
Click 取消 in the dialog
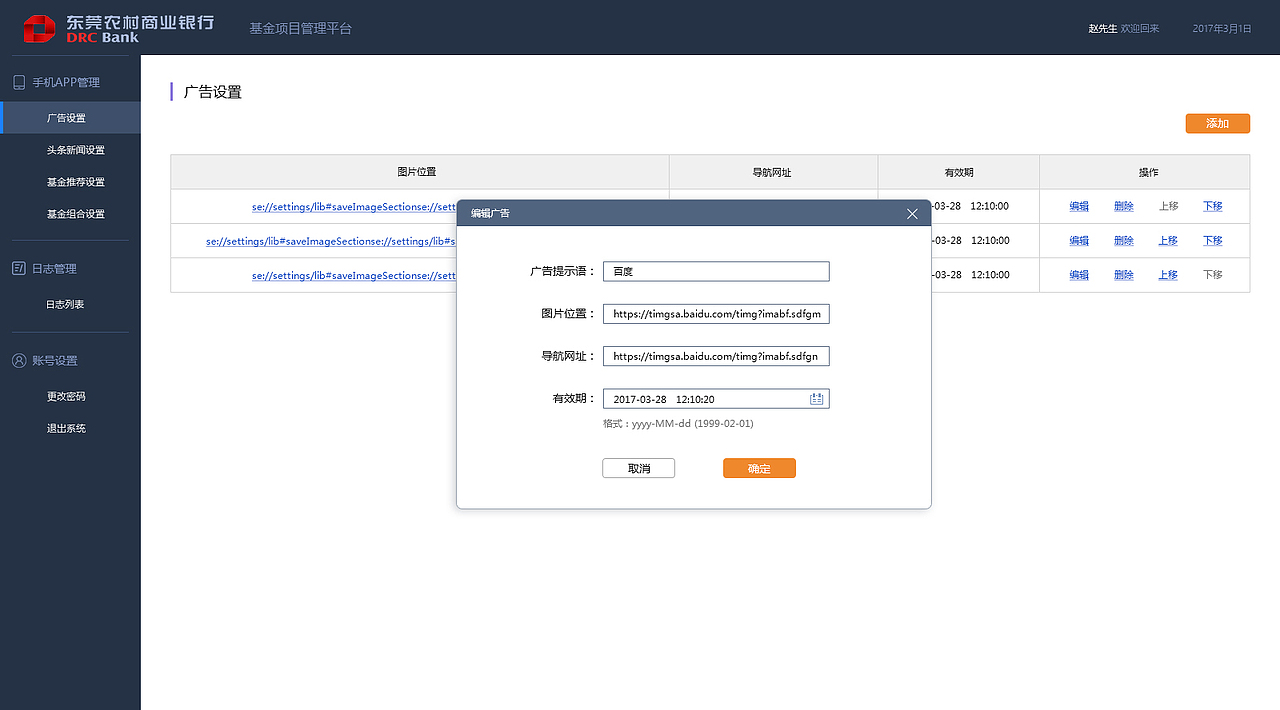coord(638,468)
